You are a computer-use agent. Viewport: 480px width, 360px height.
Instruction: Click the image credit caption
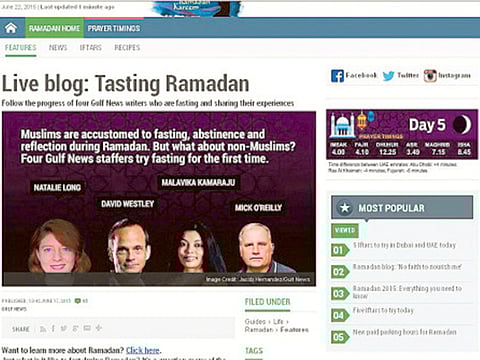tap(258, 279)
